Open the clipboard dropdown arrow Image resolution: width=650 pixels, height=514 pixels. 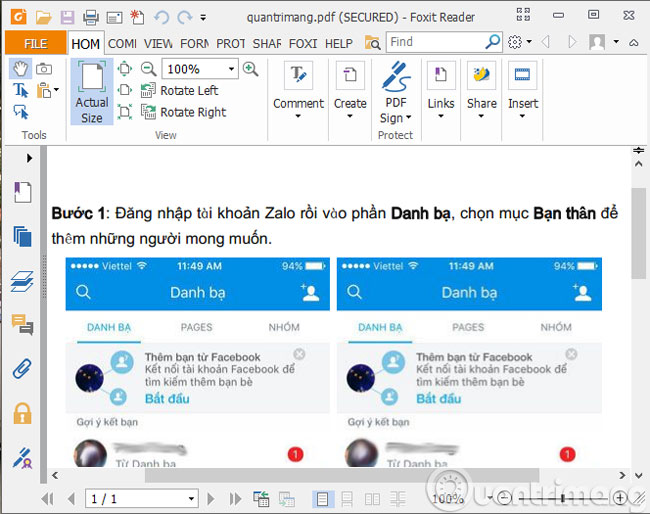56,90
